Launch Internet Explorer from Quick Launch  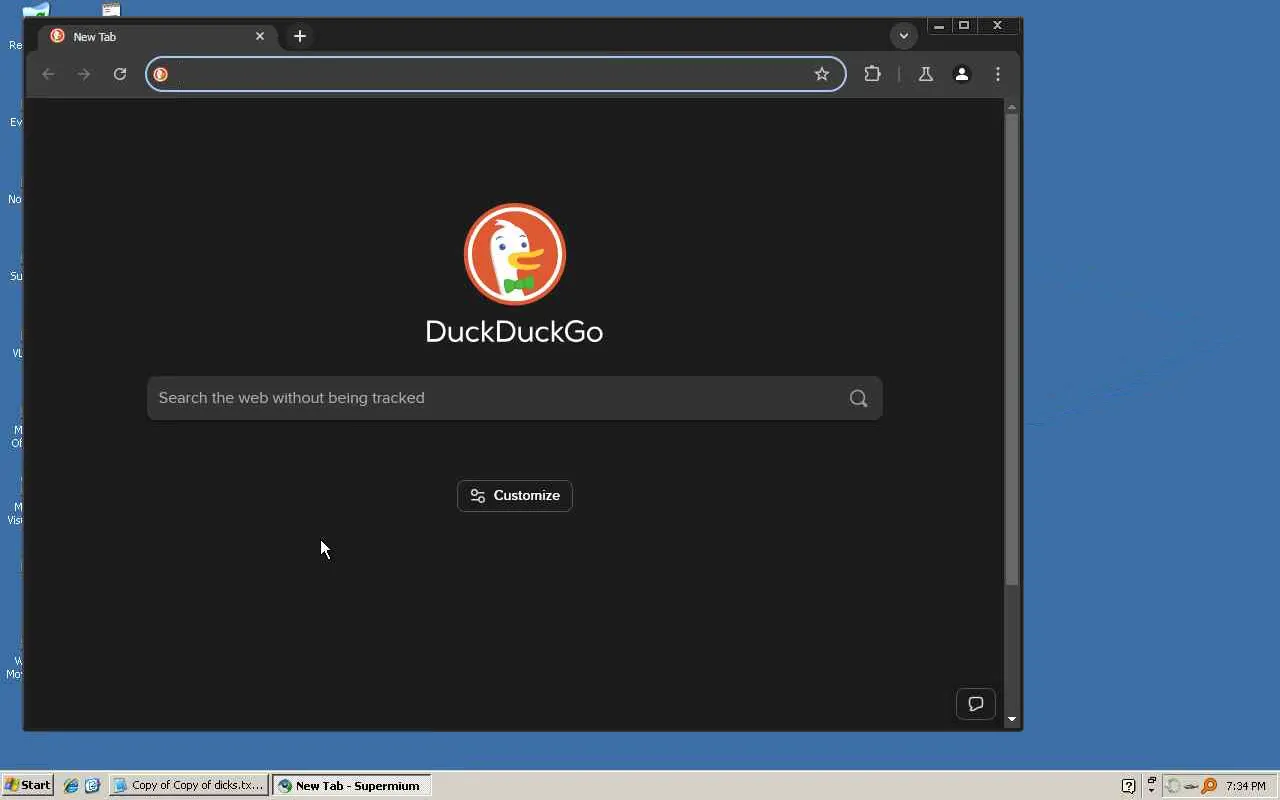click(71, 786)
